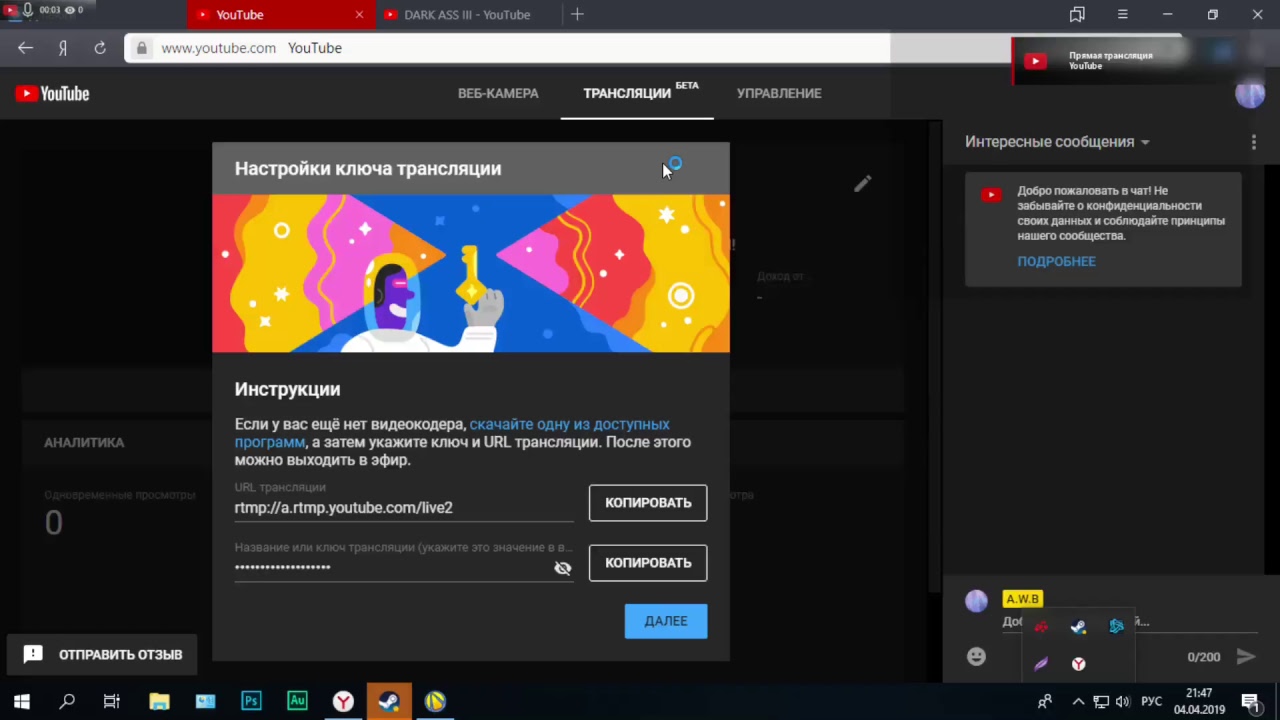Click the РУС language indicator
This screenshot has height=720, width=1280.
pos(1151,702)
